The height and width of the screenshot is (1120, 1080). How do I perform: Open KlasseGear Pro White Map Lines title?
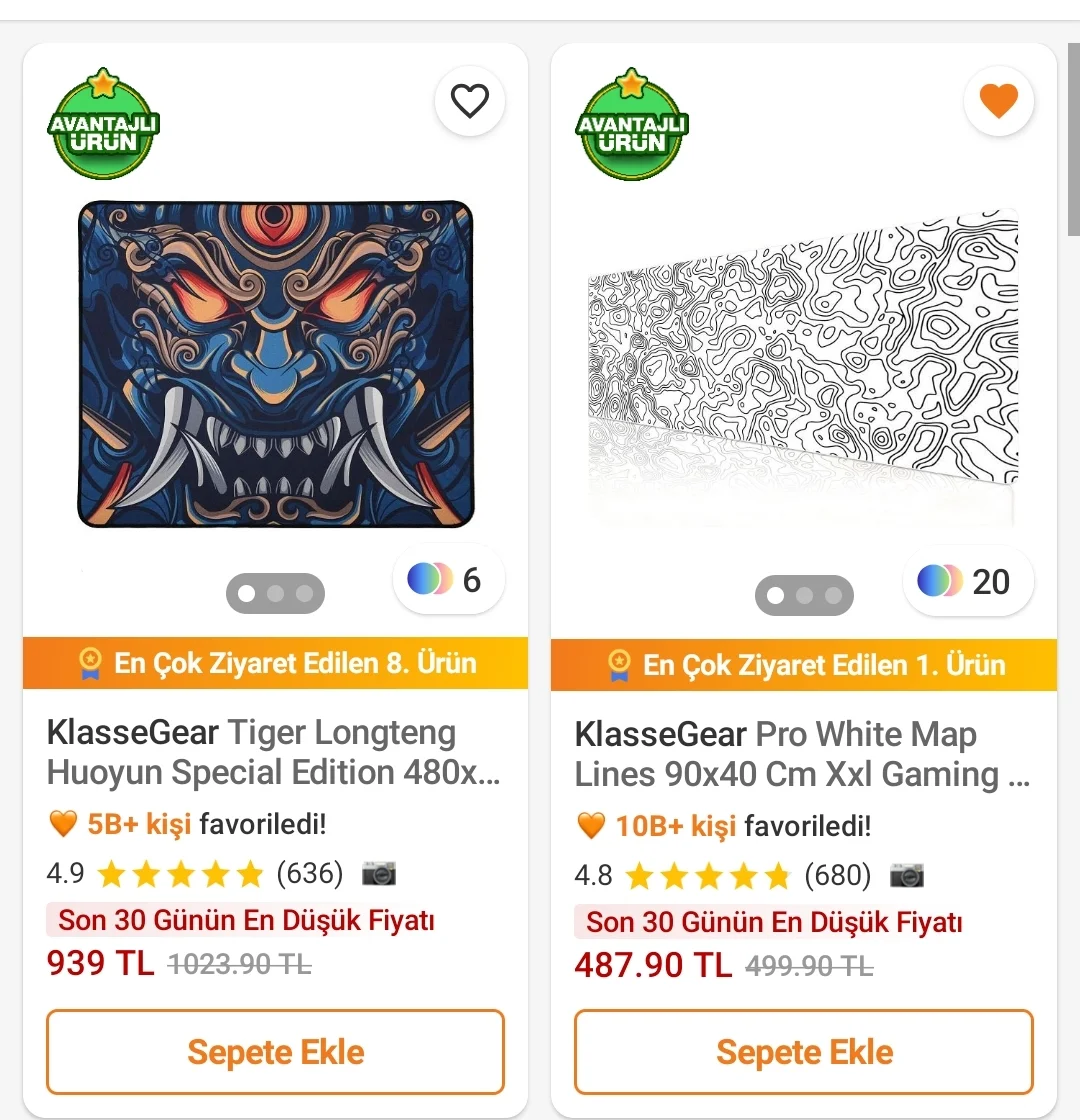(x=801, y=755)
